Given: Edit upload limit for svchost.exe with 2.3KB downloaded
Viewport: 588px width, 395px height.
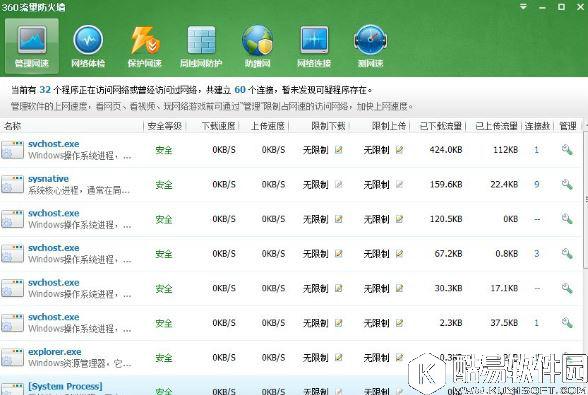Looking at the screenshot, I should [x=399, y=323].
